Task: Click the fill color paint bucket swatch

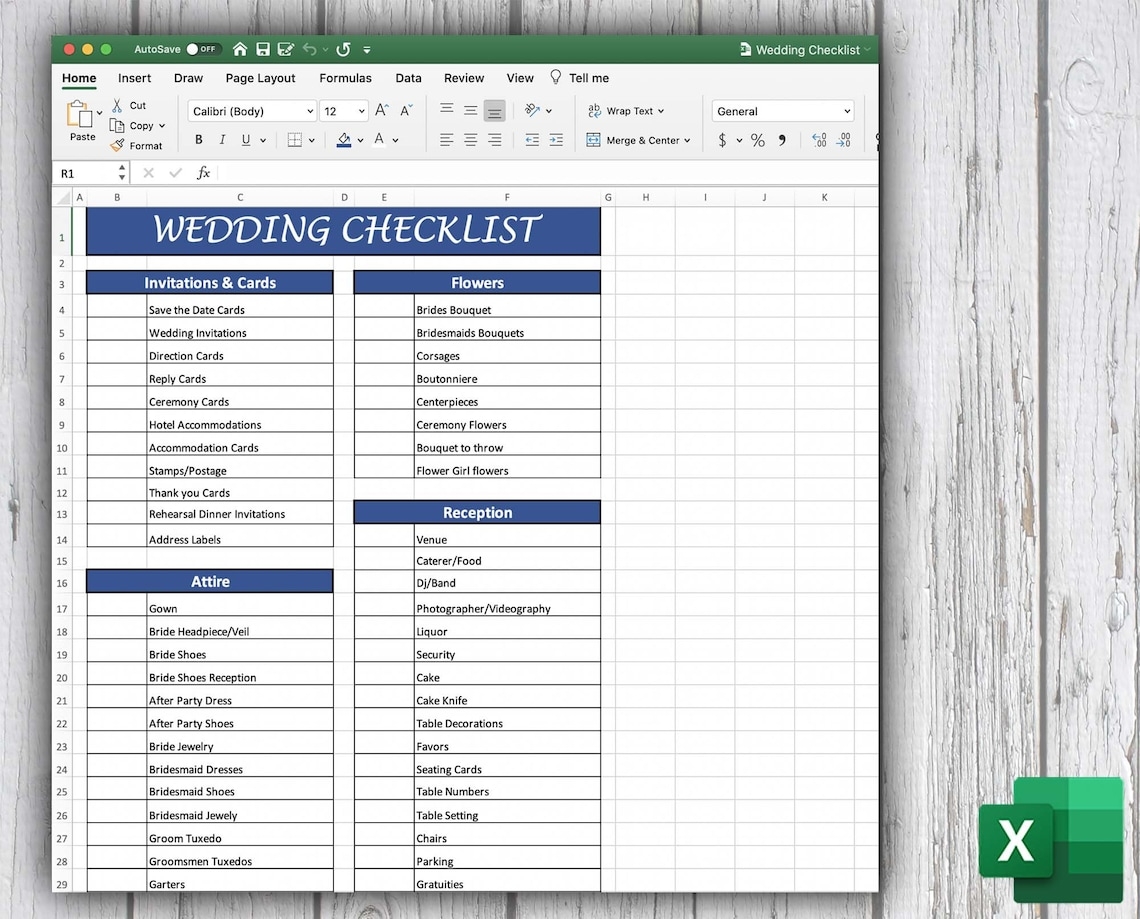Action: coord(344,140)
